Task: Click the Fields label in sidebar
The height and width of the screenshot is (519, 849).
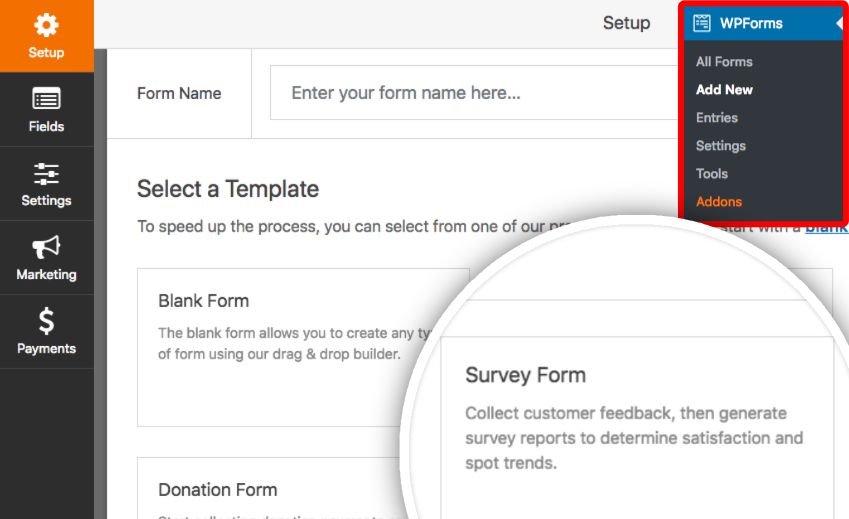Action: (x=46, y=126)
